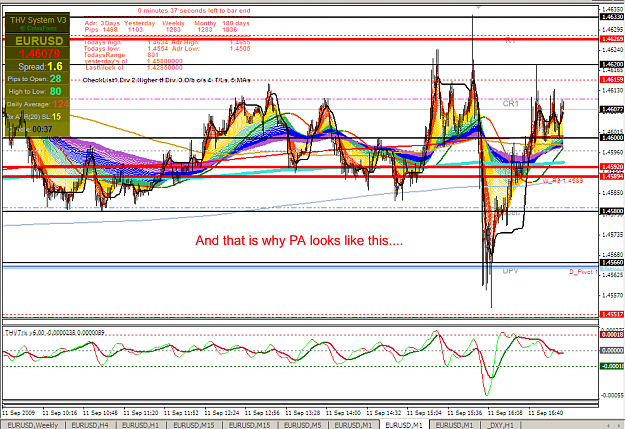Click the current price 1.46077 axis label
Image resolution: width=625 pixels, height=429 pixels.
[x=612, y=109]
